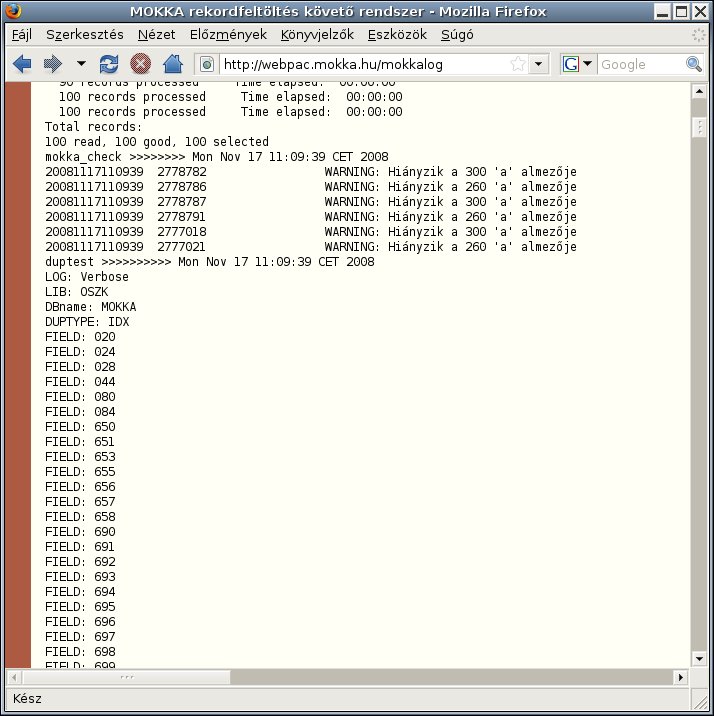Open the Eszközök menu
The image size is (714, 716).
[397, 34]
